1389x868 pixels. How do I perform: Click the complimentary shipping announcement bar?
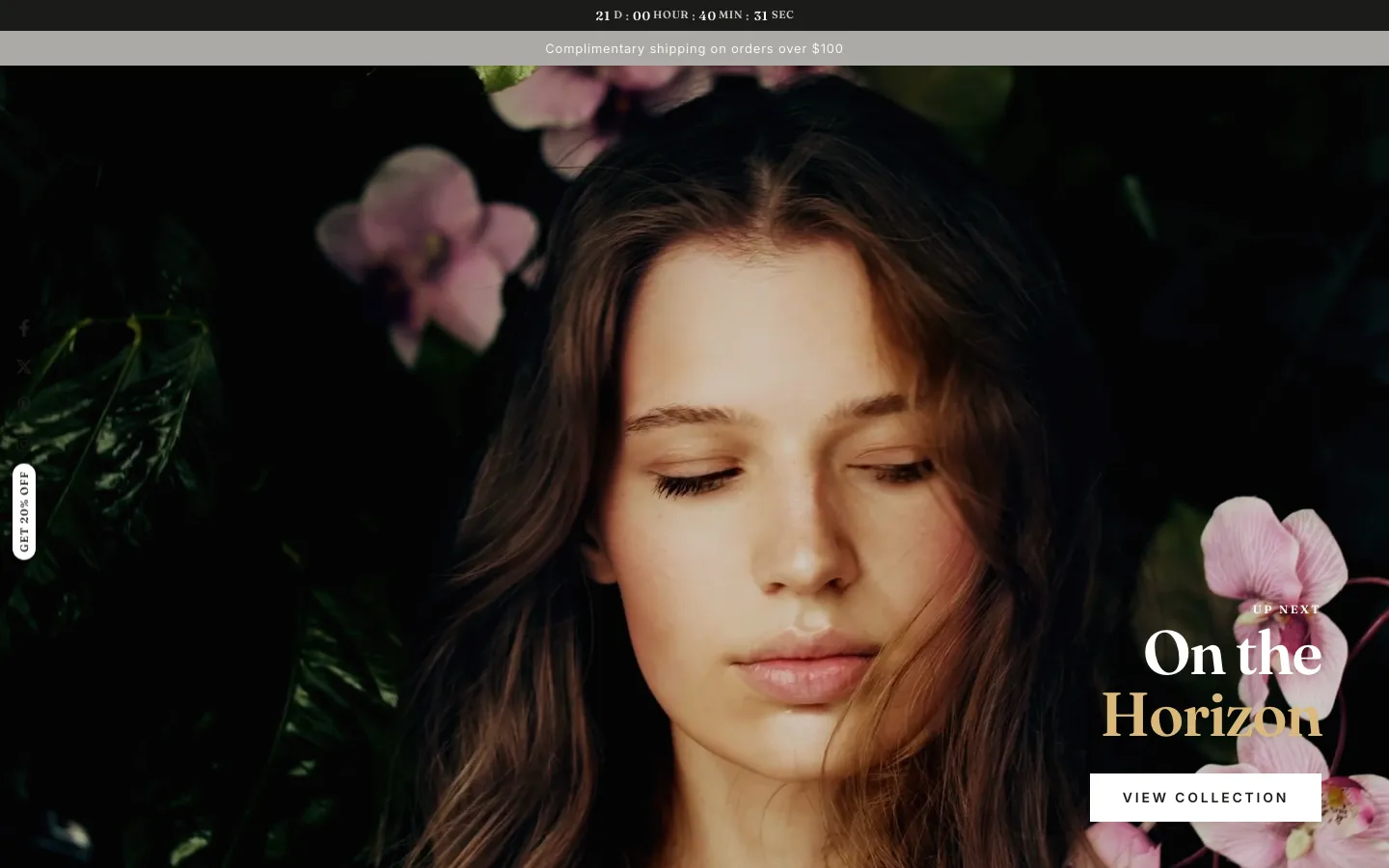point(694,48)
